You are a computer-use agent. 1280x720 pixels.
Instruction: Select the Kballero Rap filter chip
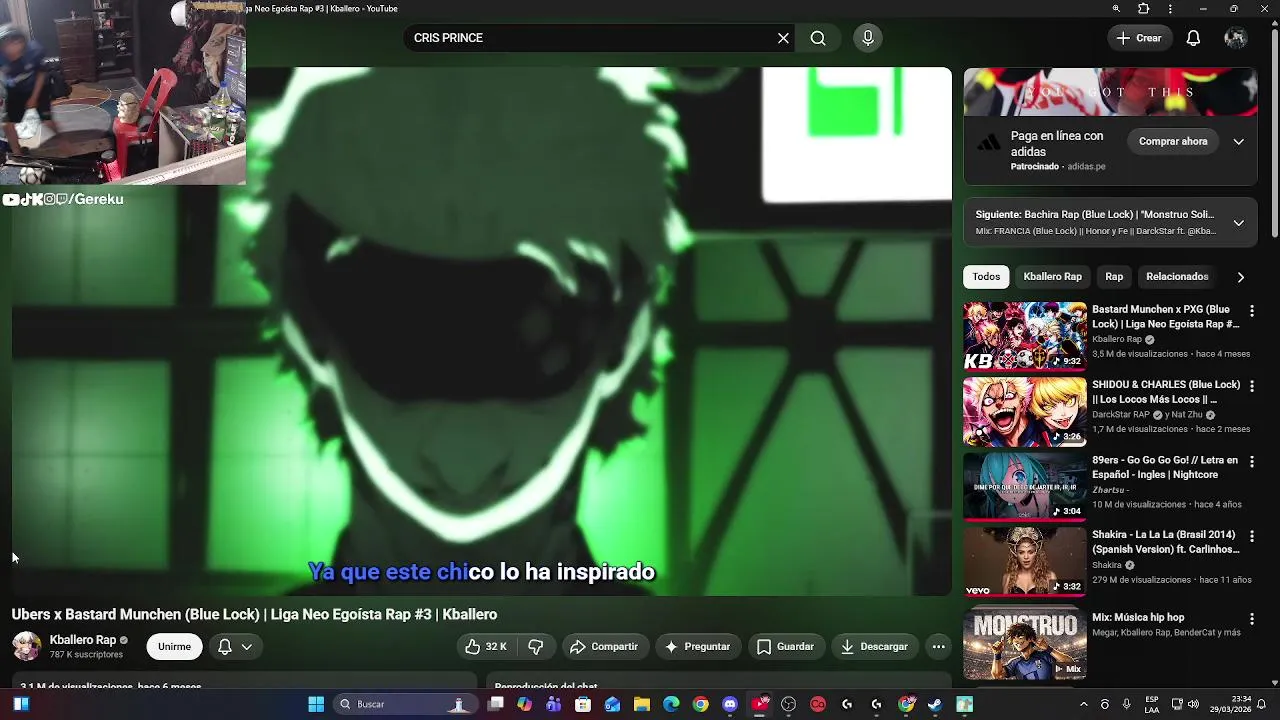coord(1052,277)
